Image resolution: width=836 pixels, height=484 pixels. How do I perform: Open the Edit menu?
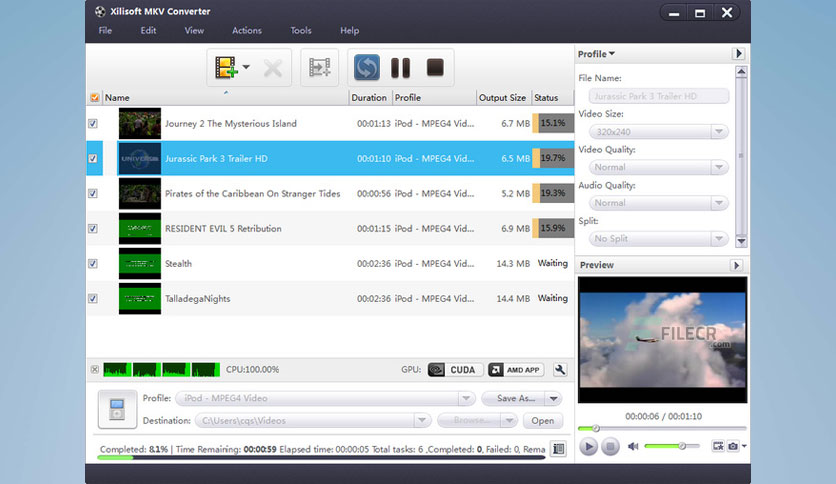click(148, 30)
